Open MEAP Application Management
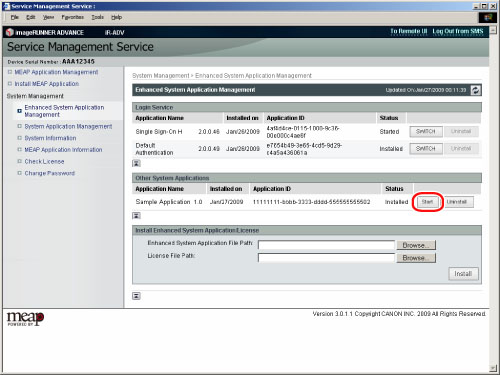Screen dimensions: 500x375 pos(56,72)
